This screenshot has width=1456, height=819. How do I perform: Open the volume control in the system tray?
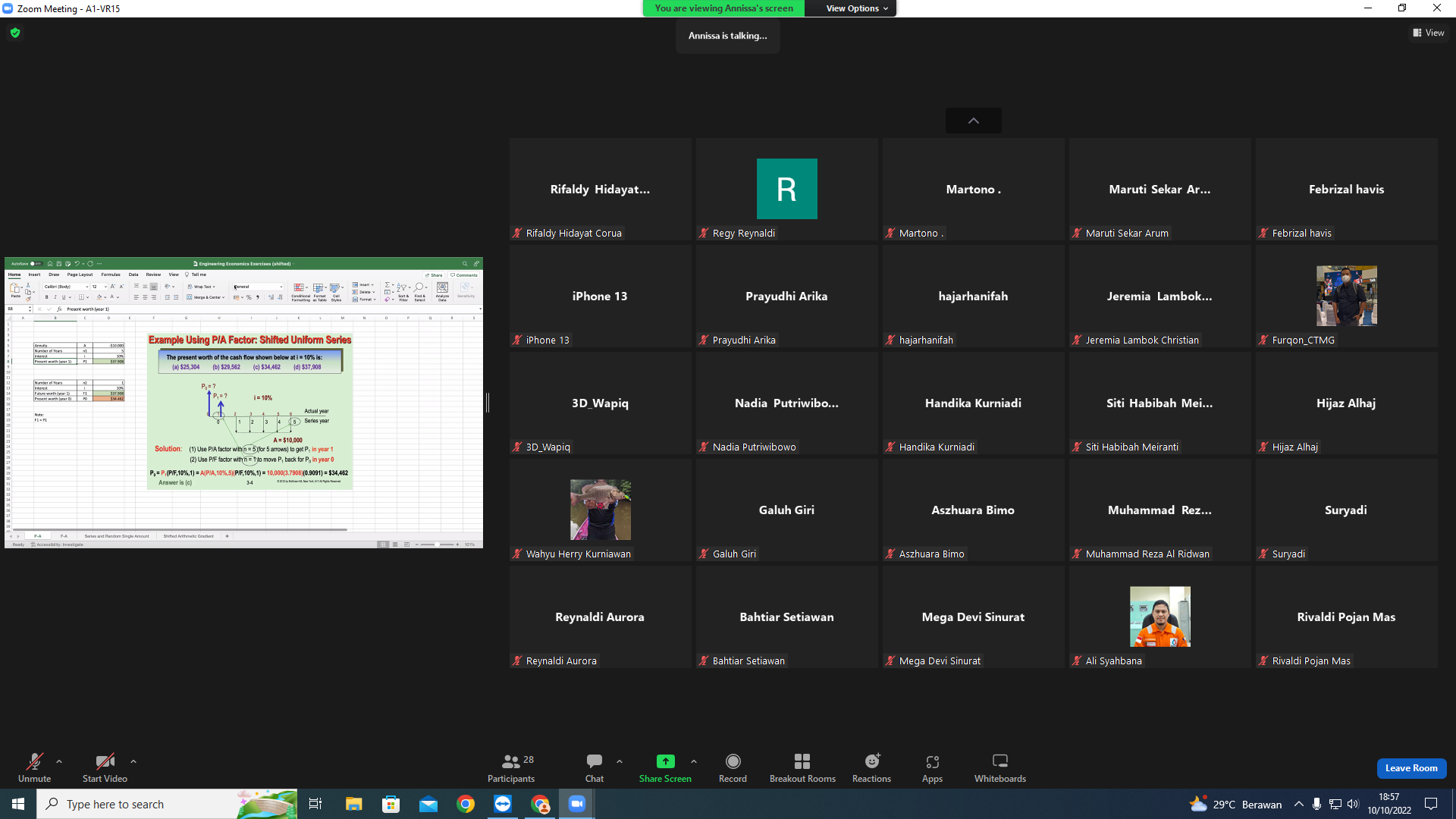(1354, 804)
